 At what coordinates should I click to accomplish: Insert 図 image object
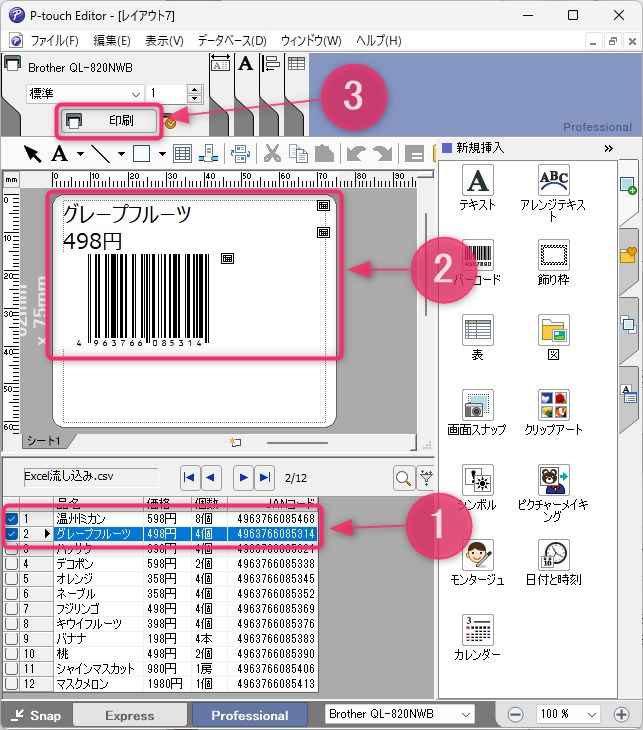pos(553,338)
